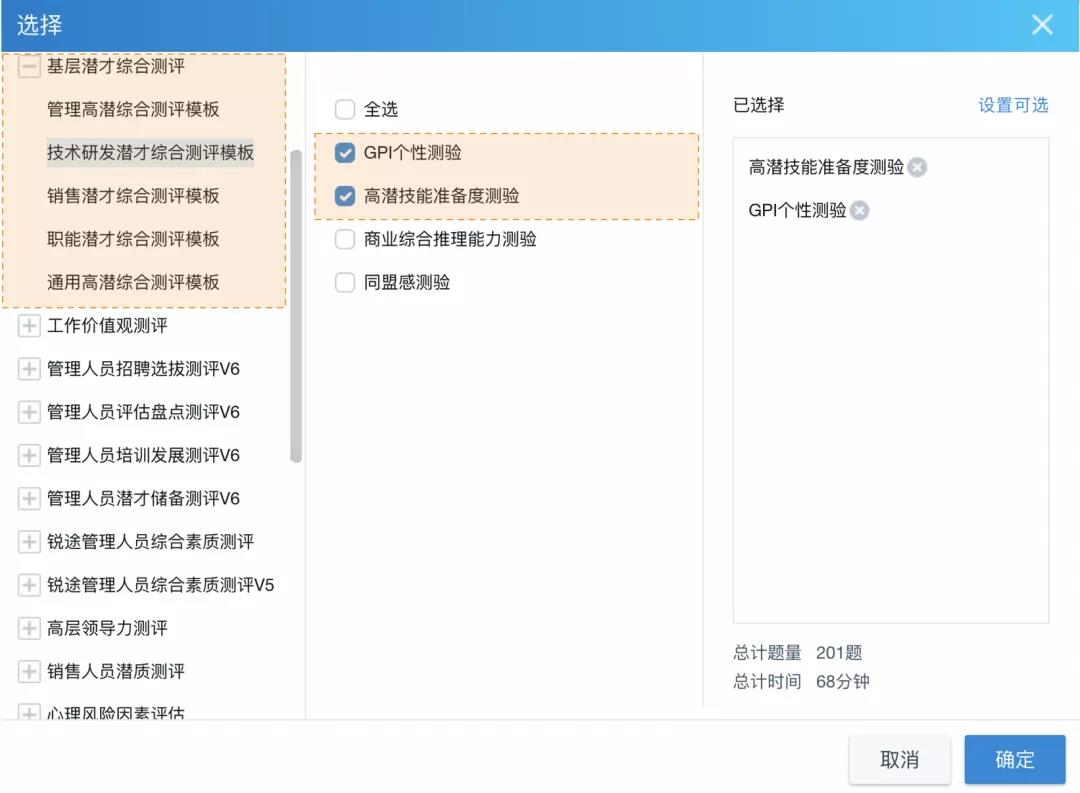Enable the 商业综合推理能力测验 checkbox
1080x793 pixels.
click(345, 239)
